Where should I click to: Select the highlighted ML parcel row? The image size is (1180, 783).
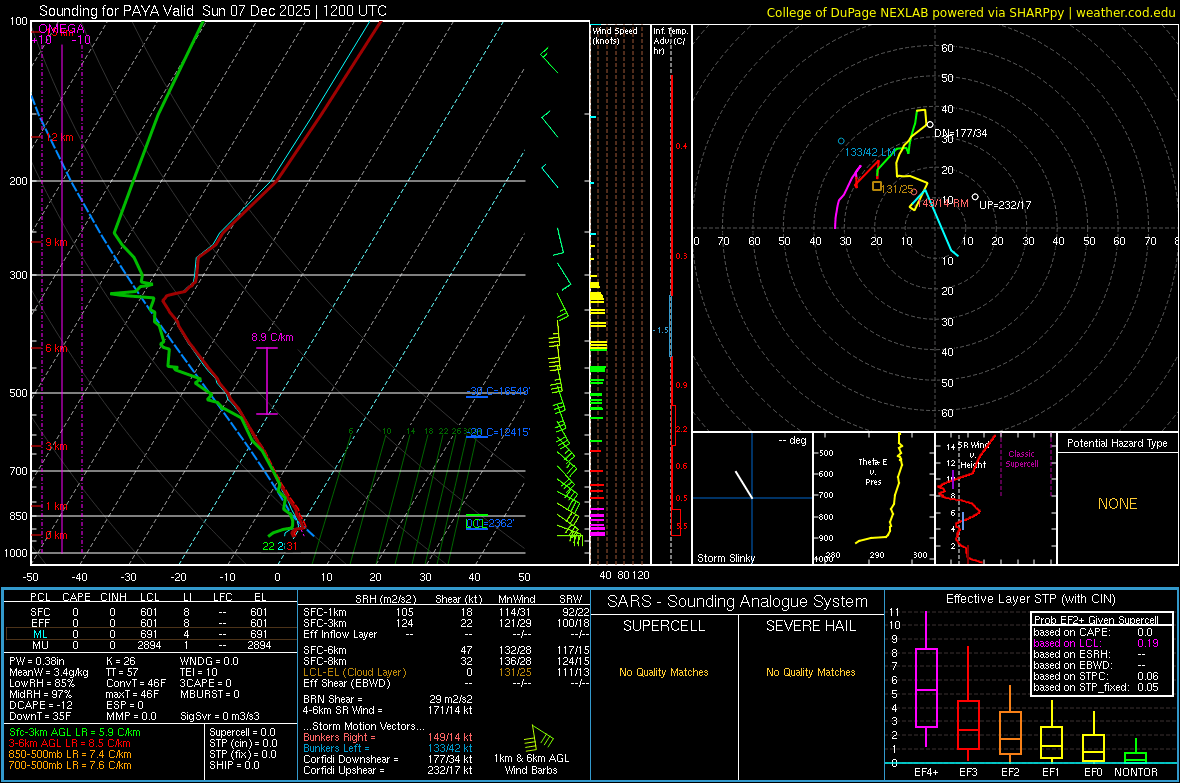(x=149, y=634)
